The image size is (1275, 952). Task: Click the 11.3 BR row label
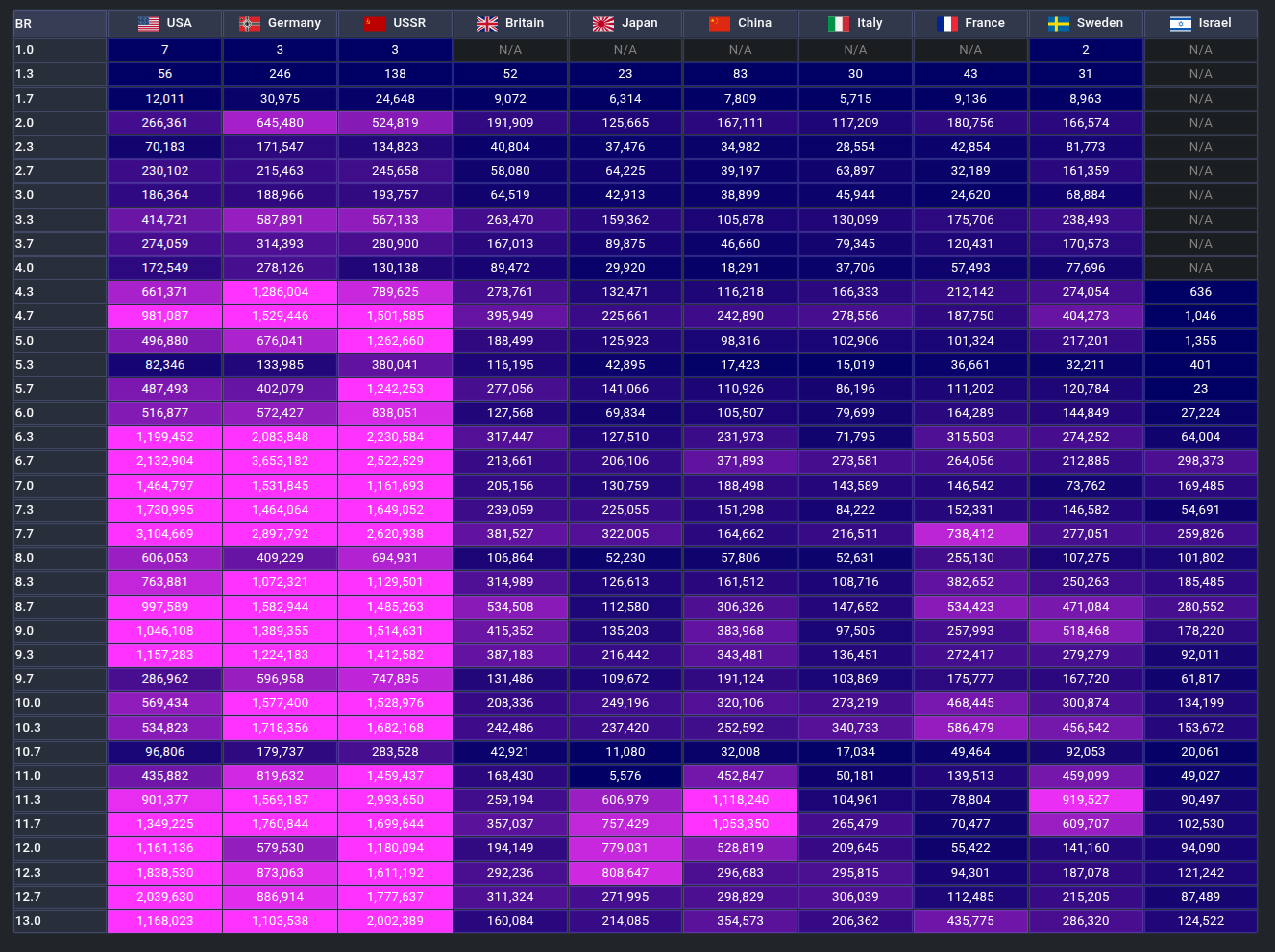60,800
